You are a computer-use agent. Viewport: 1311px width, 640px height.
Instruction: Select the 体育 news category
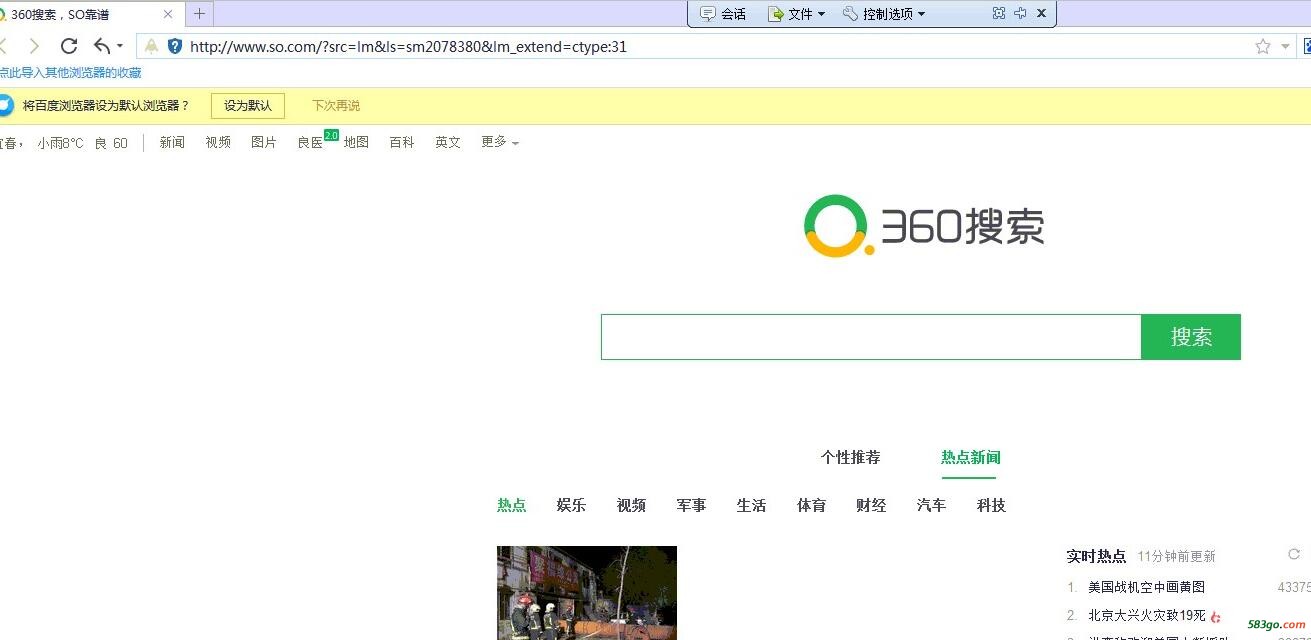click(x=812, y=506)
